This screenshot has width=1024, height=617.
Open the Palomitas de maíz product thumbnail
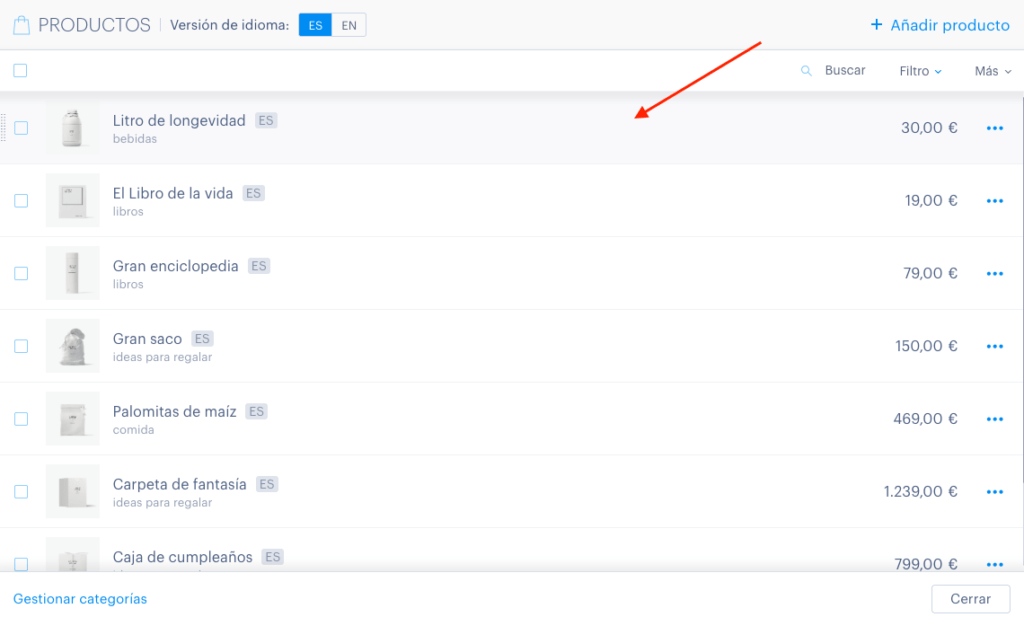(x=72, y=419)
